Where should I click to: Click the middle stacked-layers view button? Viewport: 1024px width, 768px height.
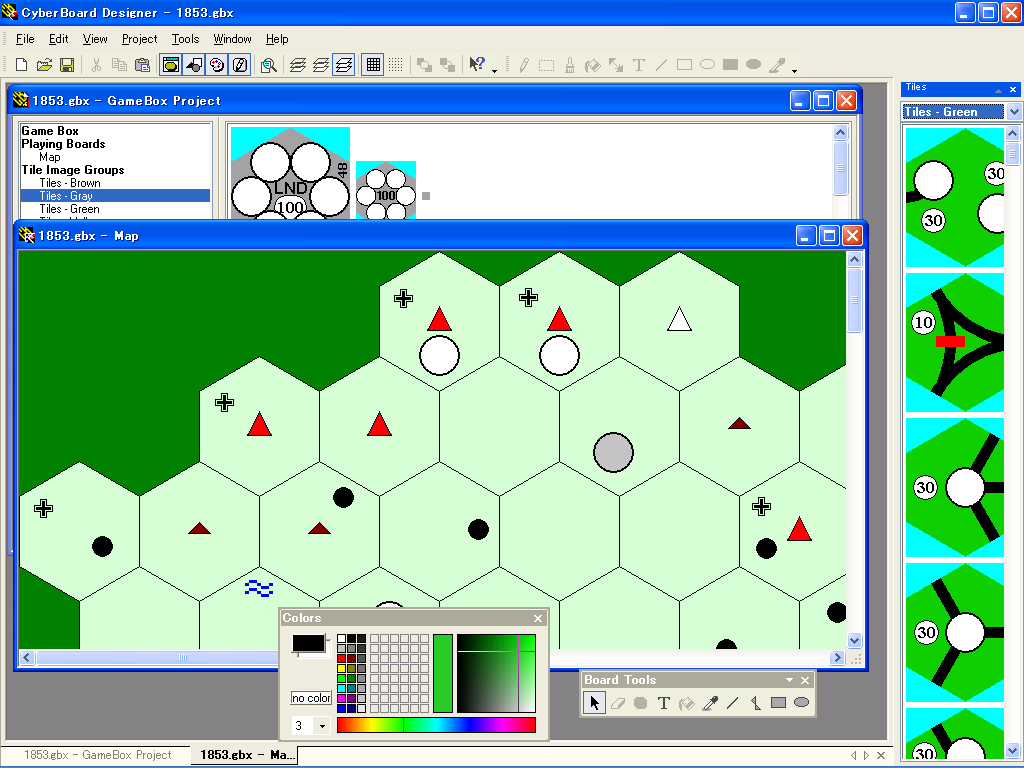click(321, 65)
